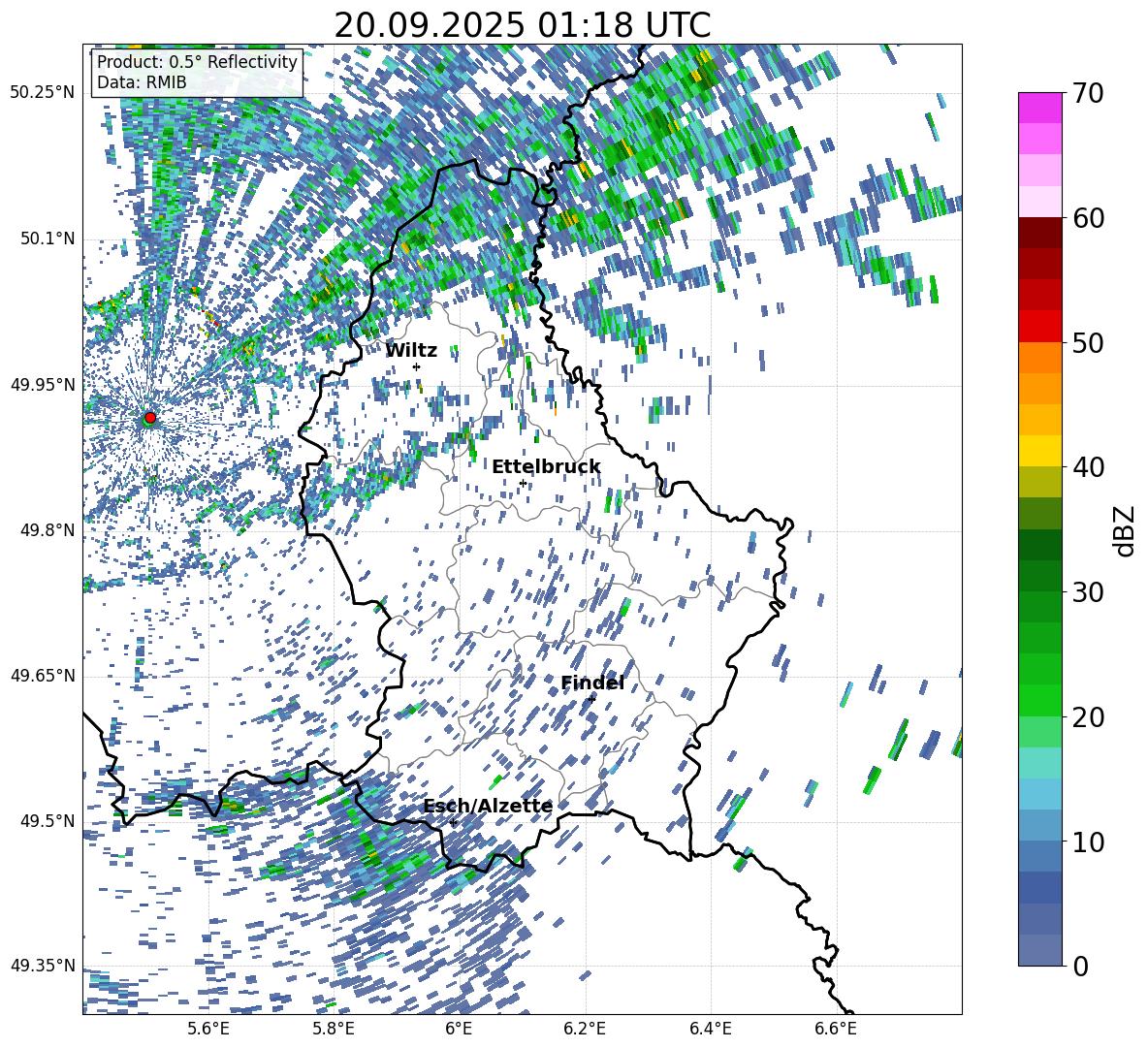This screenshot has width=1148, height=1048.
Task: Click the colorbar tick value 50
Action: 1087,343
